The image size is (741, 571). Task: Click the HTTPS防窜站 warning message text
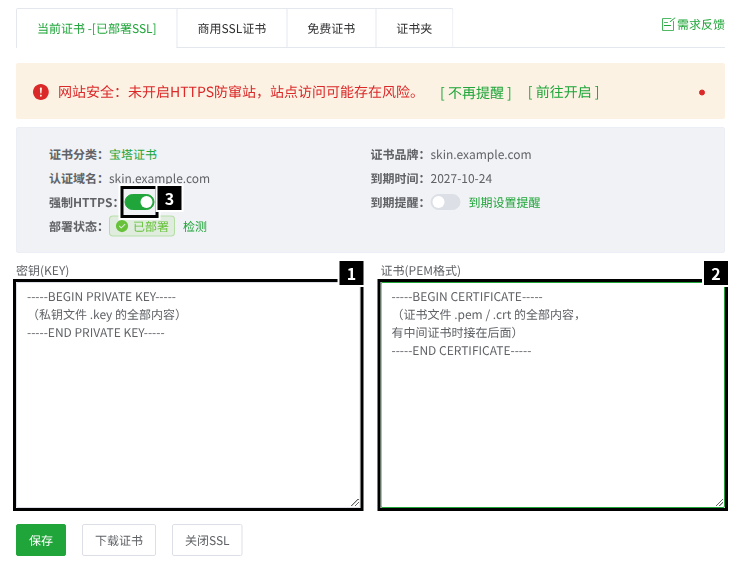point(239,92)
